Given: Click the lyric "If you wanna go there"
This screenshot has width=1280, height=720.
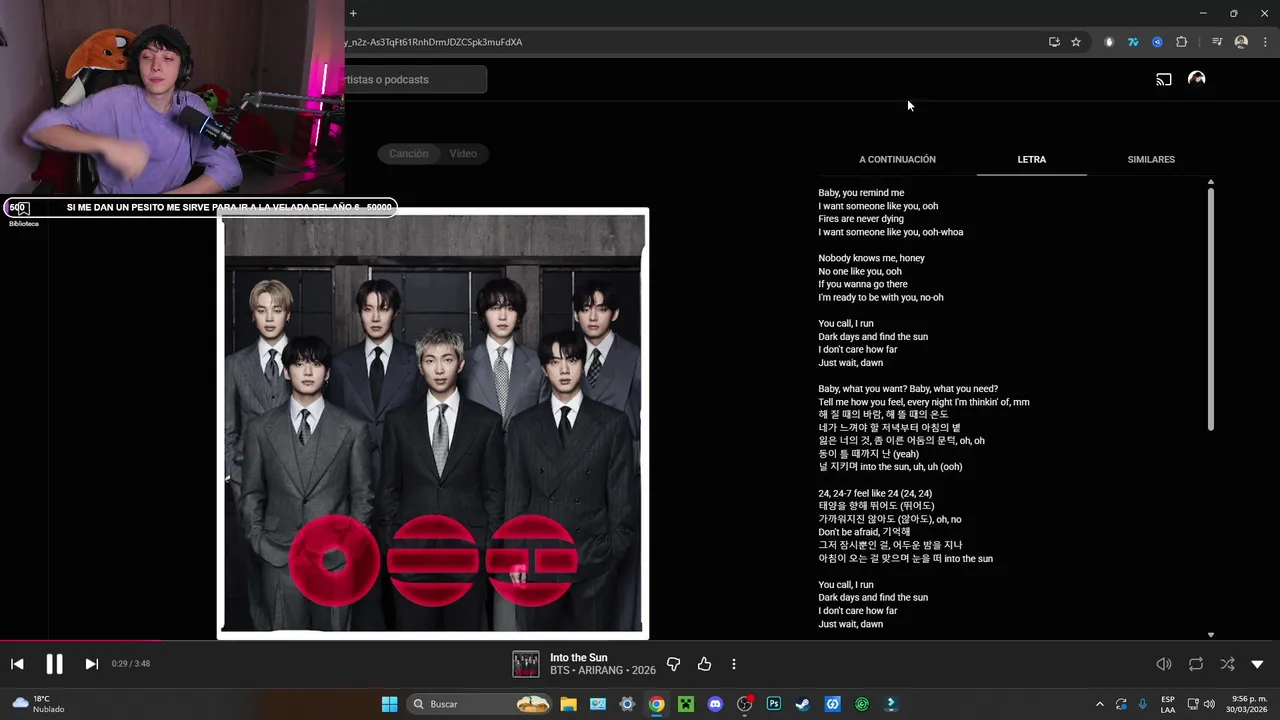Looking at the screenshot, I should point(863,284).
